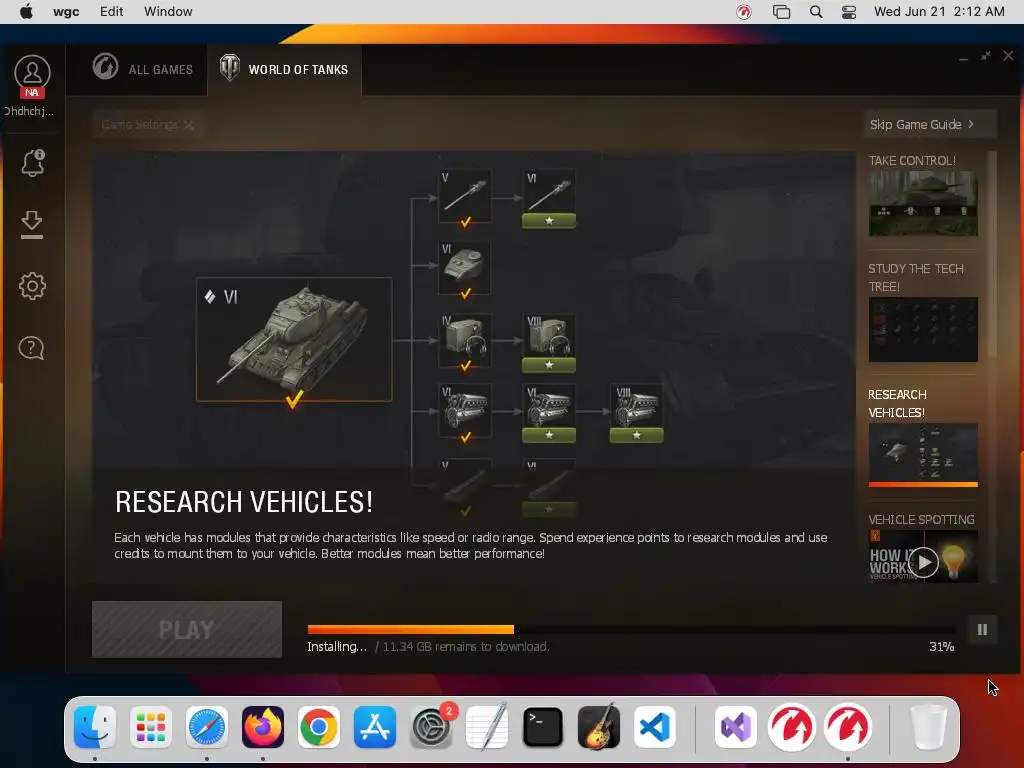Open Launchpad from the dock
The height and width of the screenshot is (768, 1024).
coord(151,727)
